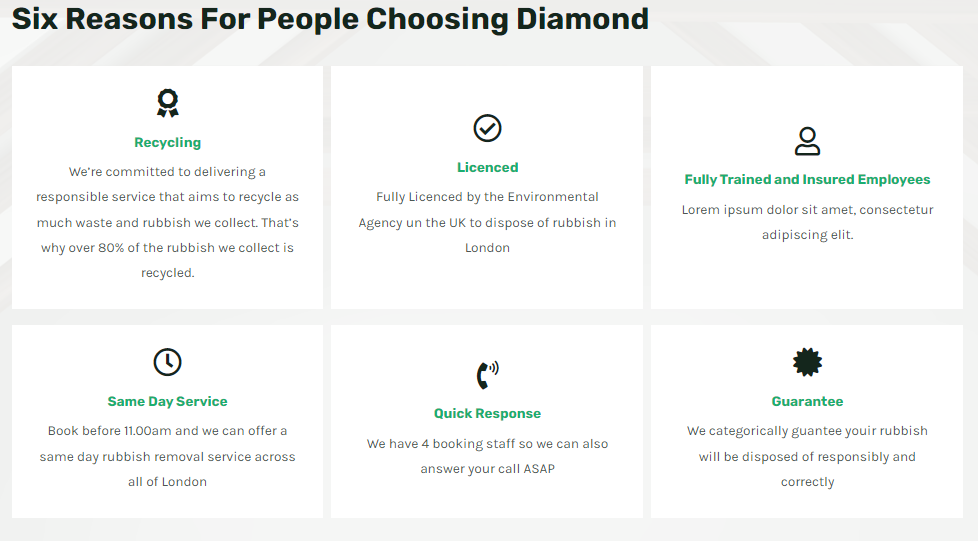Click the word London in the Licenced card
The image size is (978, 541).
click(x=487, y=248)
